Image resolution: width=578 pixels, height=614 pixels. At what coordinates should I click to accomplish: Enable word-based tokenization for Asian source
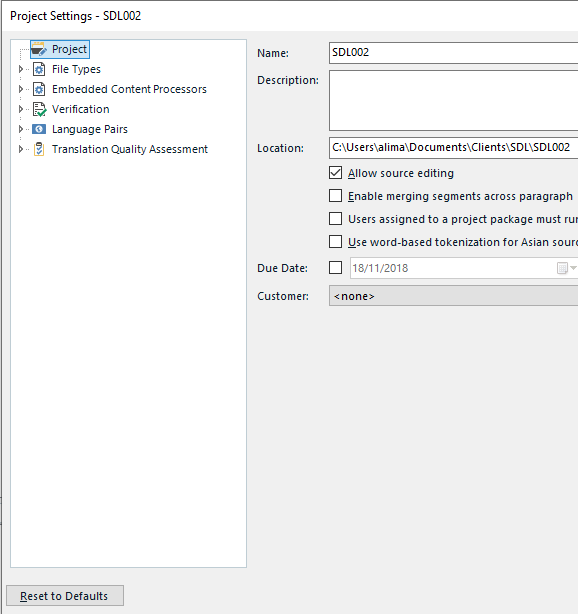tap(335, 242)
